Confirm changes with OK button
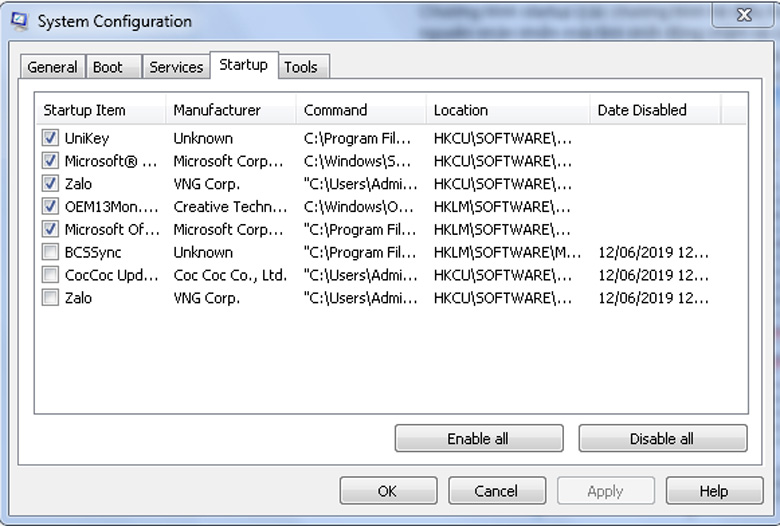 pos(387,491)
